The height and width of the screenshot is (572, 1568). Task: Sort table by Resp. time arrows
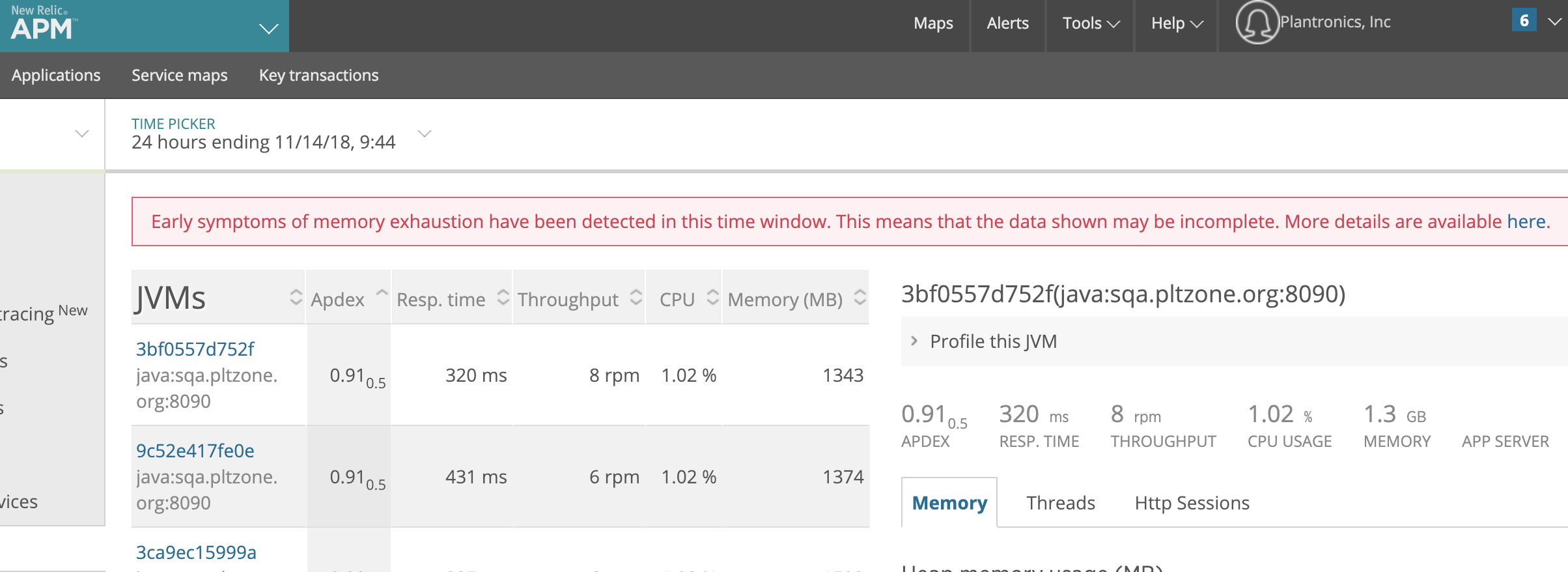(x=503, y=298)
